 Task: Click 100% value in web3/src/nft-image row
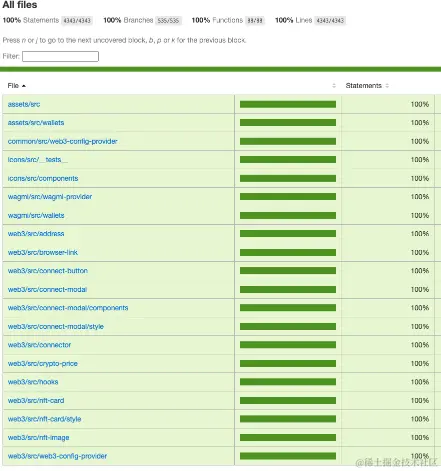pos(420,437)
